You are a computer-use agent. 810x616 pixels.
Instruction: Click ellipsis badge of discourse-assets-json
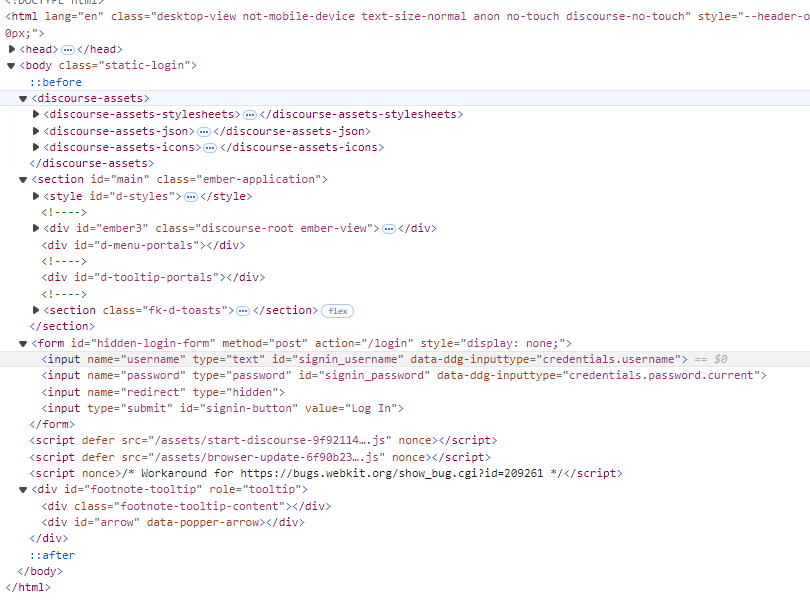coord(204,132)
